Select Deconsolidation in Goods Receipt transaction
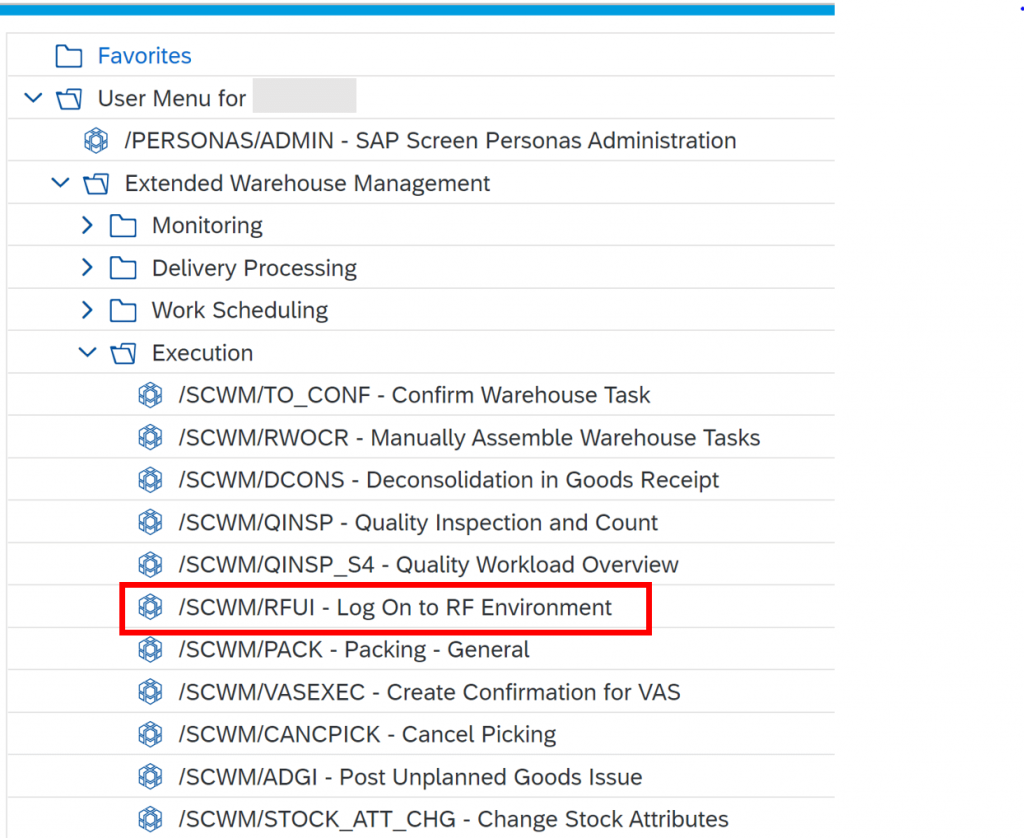Viewport: 1024px width, 838px height. click(x=449, y=480)
